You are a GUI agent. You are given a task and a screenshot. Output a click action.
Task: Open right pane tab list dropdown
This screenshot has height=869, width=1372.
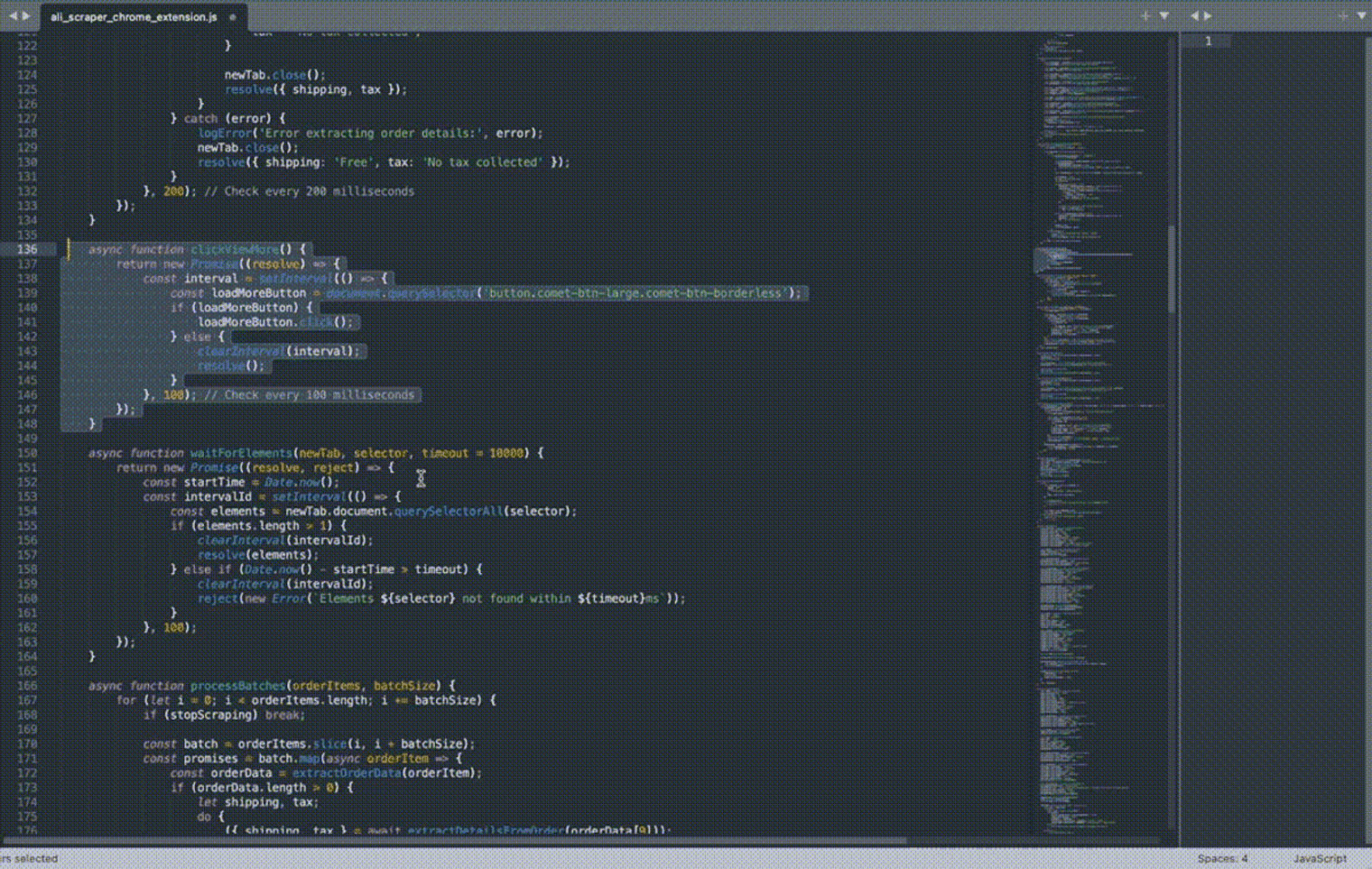coord(1361,15)
